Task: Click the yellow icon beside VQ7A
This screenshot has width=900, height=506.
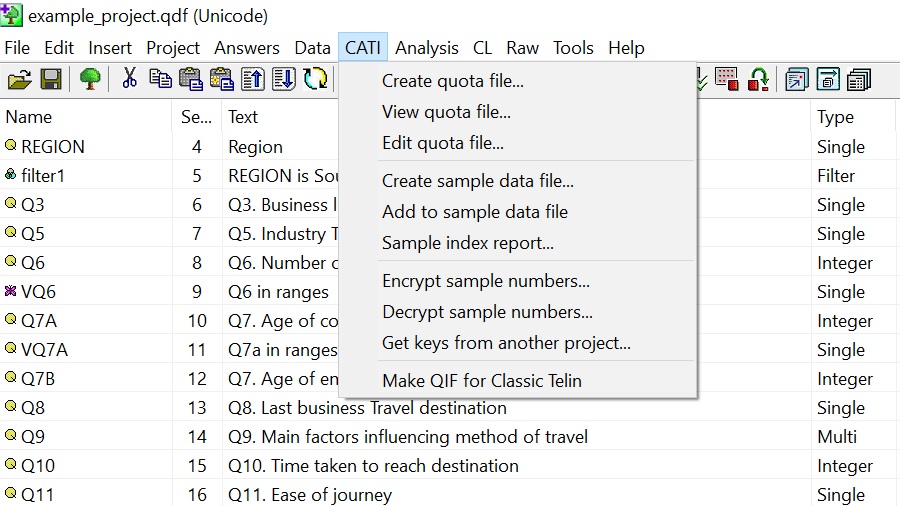Action: (x=10, y=348)
